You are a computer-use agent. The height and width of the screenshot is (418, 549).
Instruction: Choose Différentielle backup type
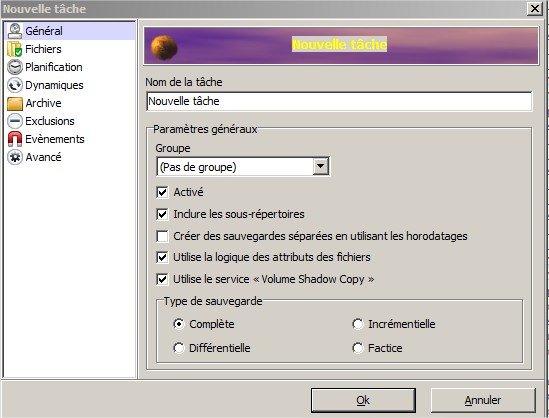179,348
